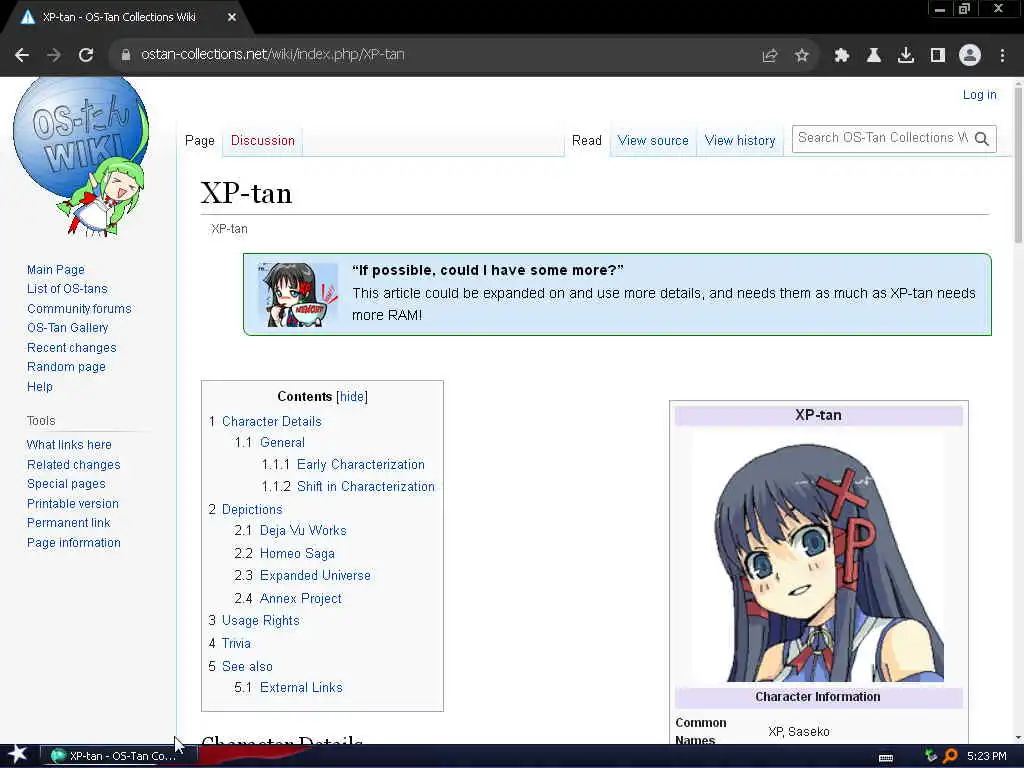Open Community forums link
1024x768 pixels.
pos(79,308)
